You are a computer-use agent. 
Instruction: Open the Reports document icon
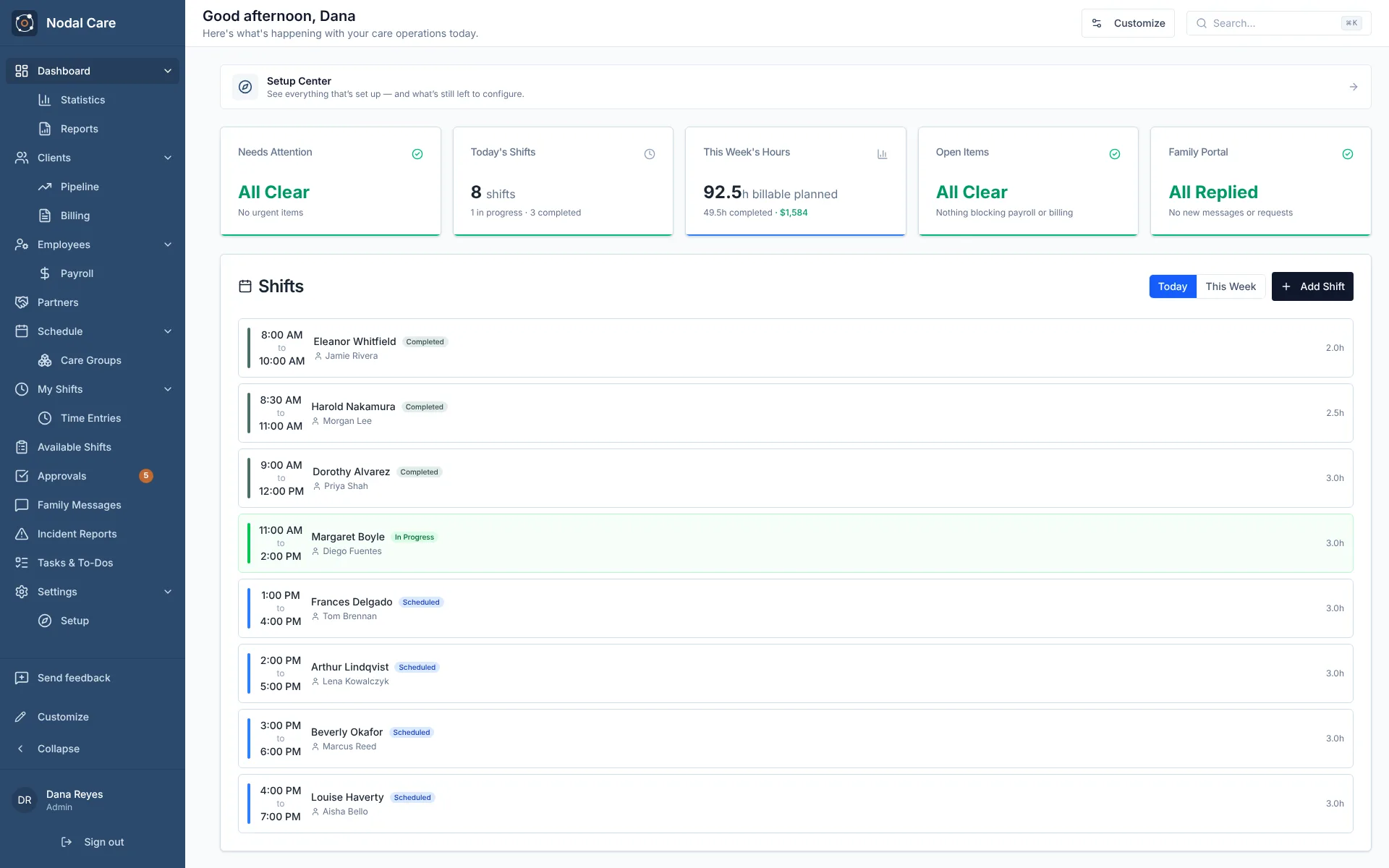tap(45, 129)
